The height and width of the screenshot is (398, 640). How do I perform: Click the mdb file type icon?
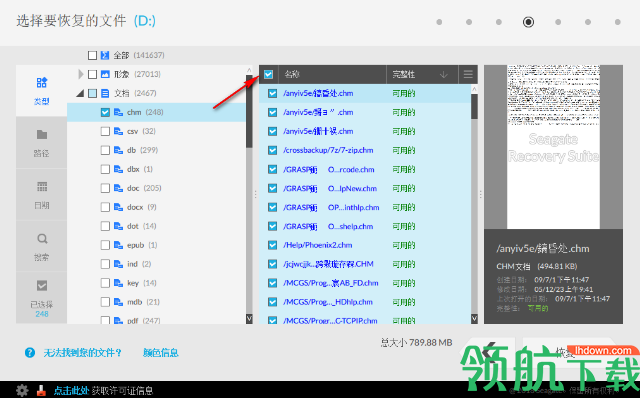tap(118, 302)
